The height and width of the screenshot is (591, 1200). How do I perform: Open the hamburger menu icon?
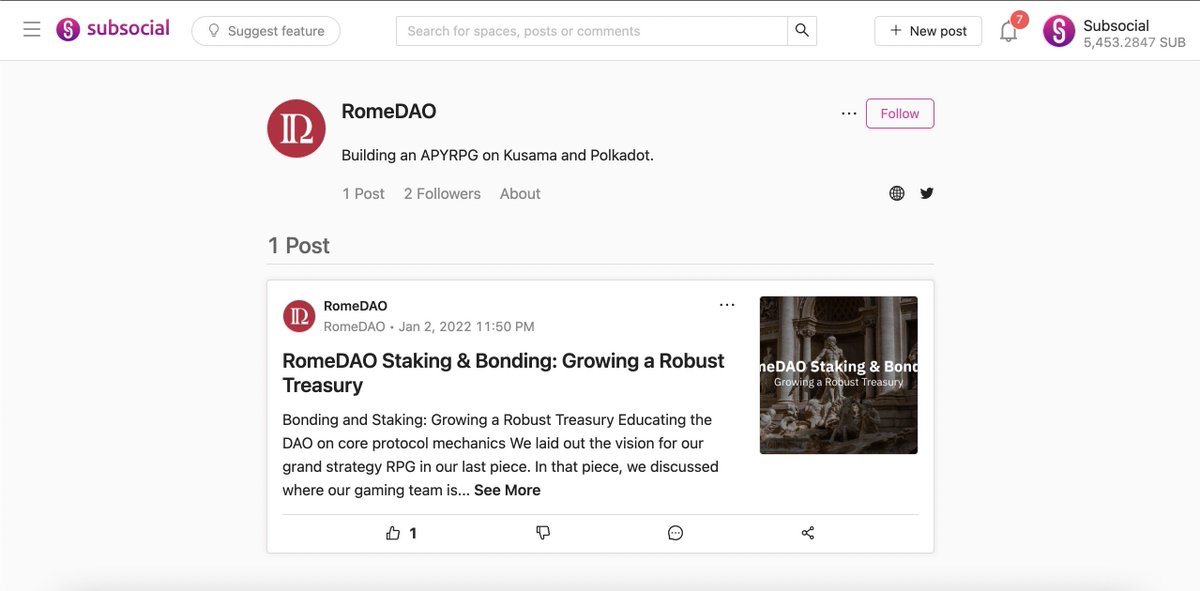[x=32, y=30]
